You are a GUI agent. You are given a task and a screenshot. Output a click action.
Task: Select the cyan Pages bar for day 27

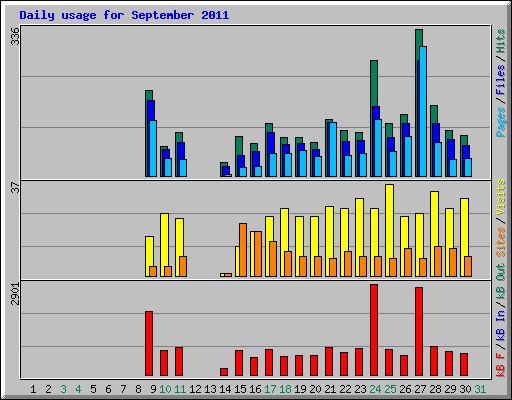423,111
